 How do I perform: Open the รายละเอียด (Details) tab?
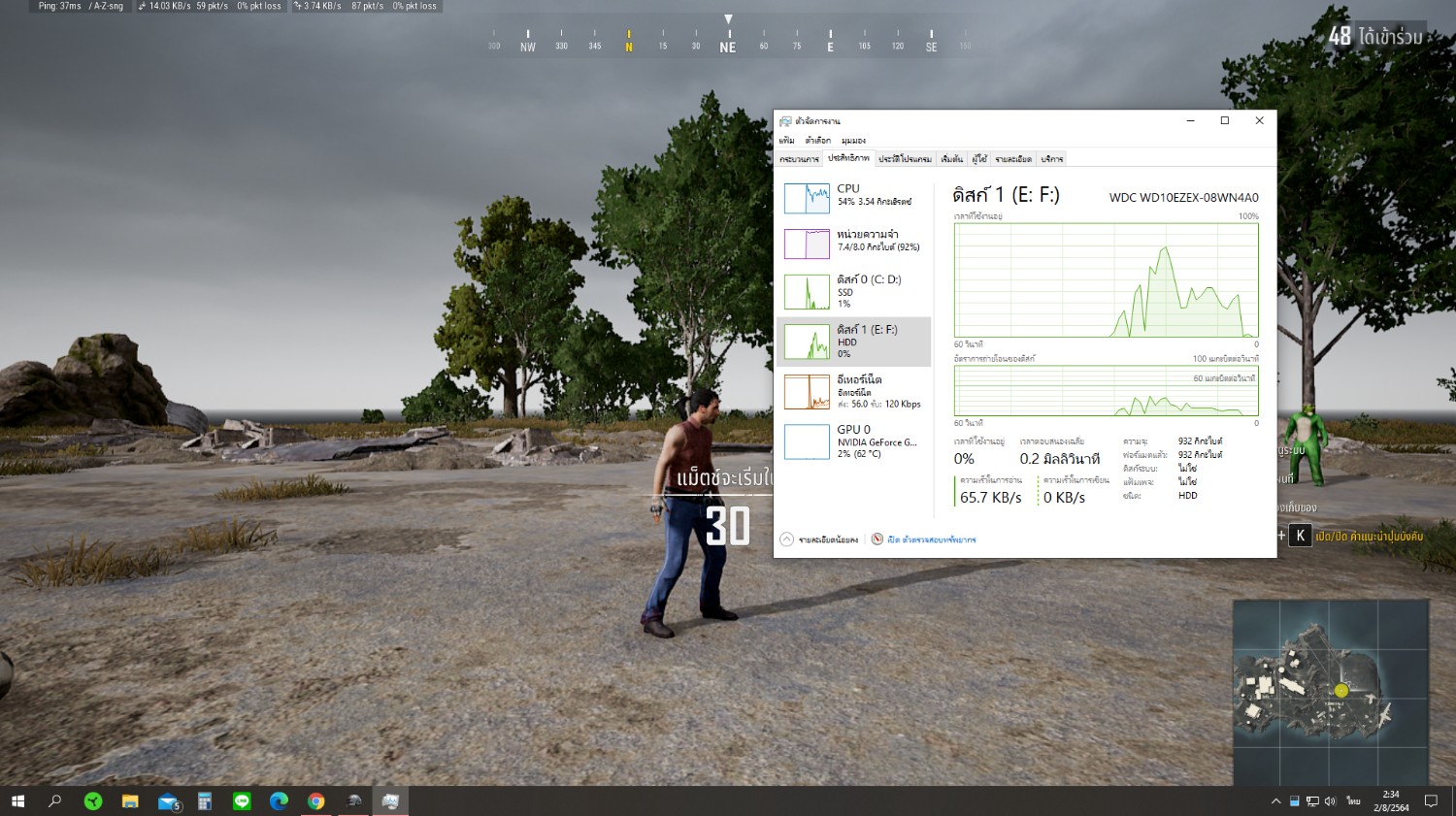click(1013, 158)
